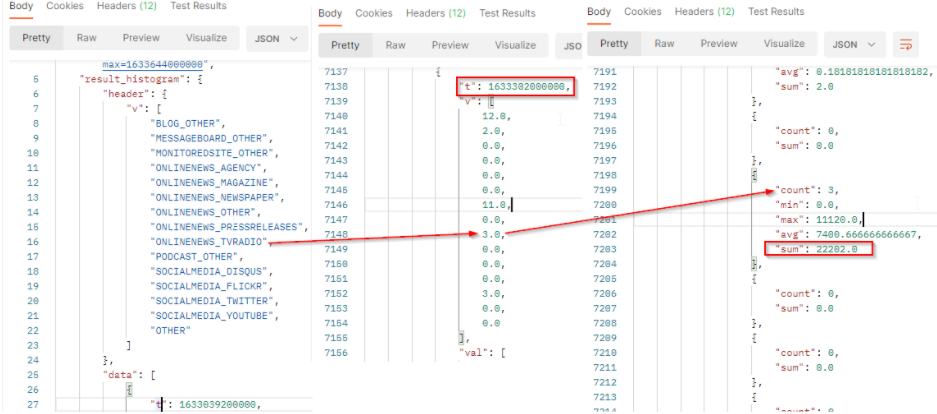The height and width of the screenshot is (414, 937).
Task: Select Pretty view in middle panel
Action: (345, 45)
